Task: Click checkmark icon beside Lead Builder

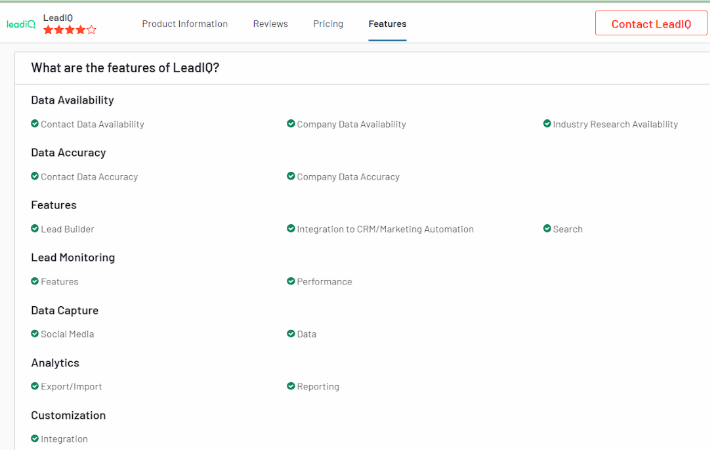Action: [x=35, y=229]
